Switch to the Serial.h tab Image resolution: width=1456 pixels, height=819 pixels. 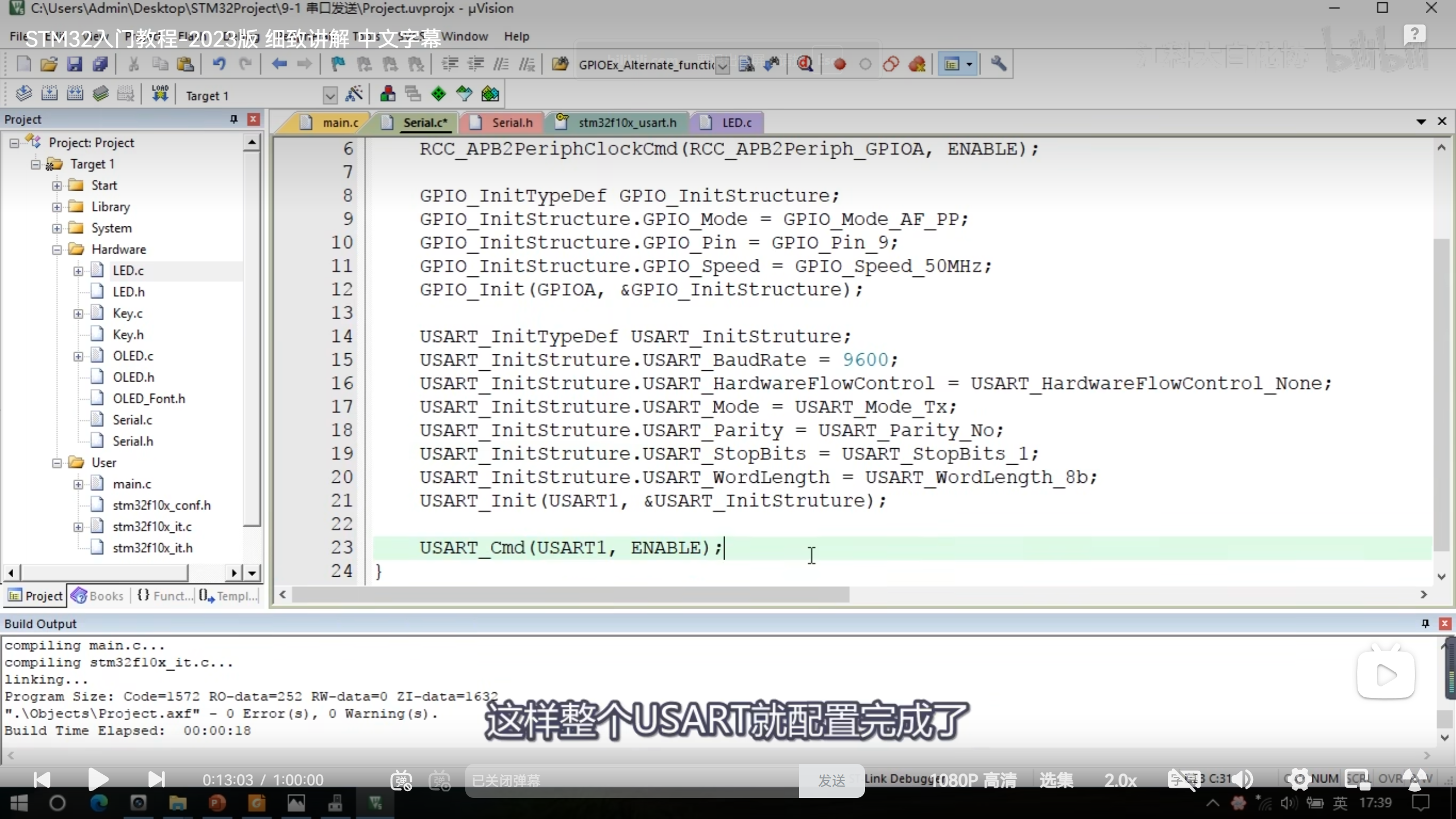(511, 122)
